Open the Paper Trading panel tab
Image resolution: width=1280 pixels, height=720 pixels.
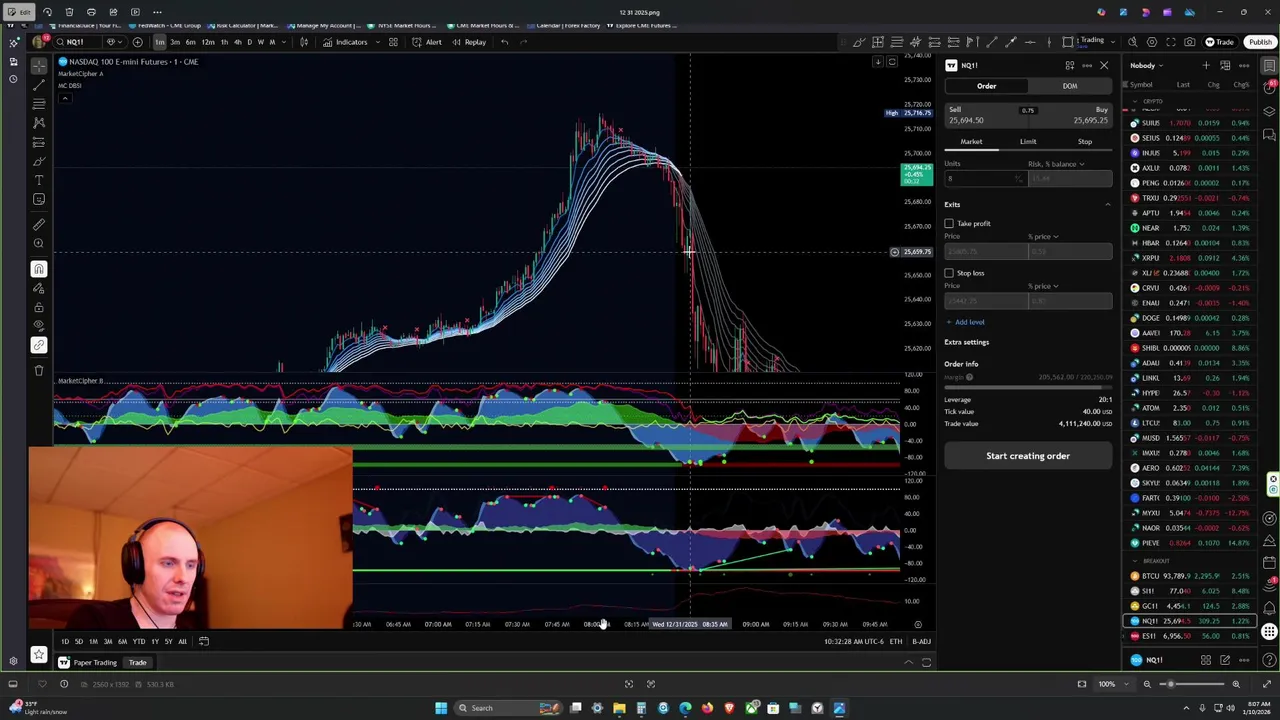click(x=88, y=662)
